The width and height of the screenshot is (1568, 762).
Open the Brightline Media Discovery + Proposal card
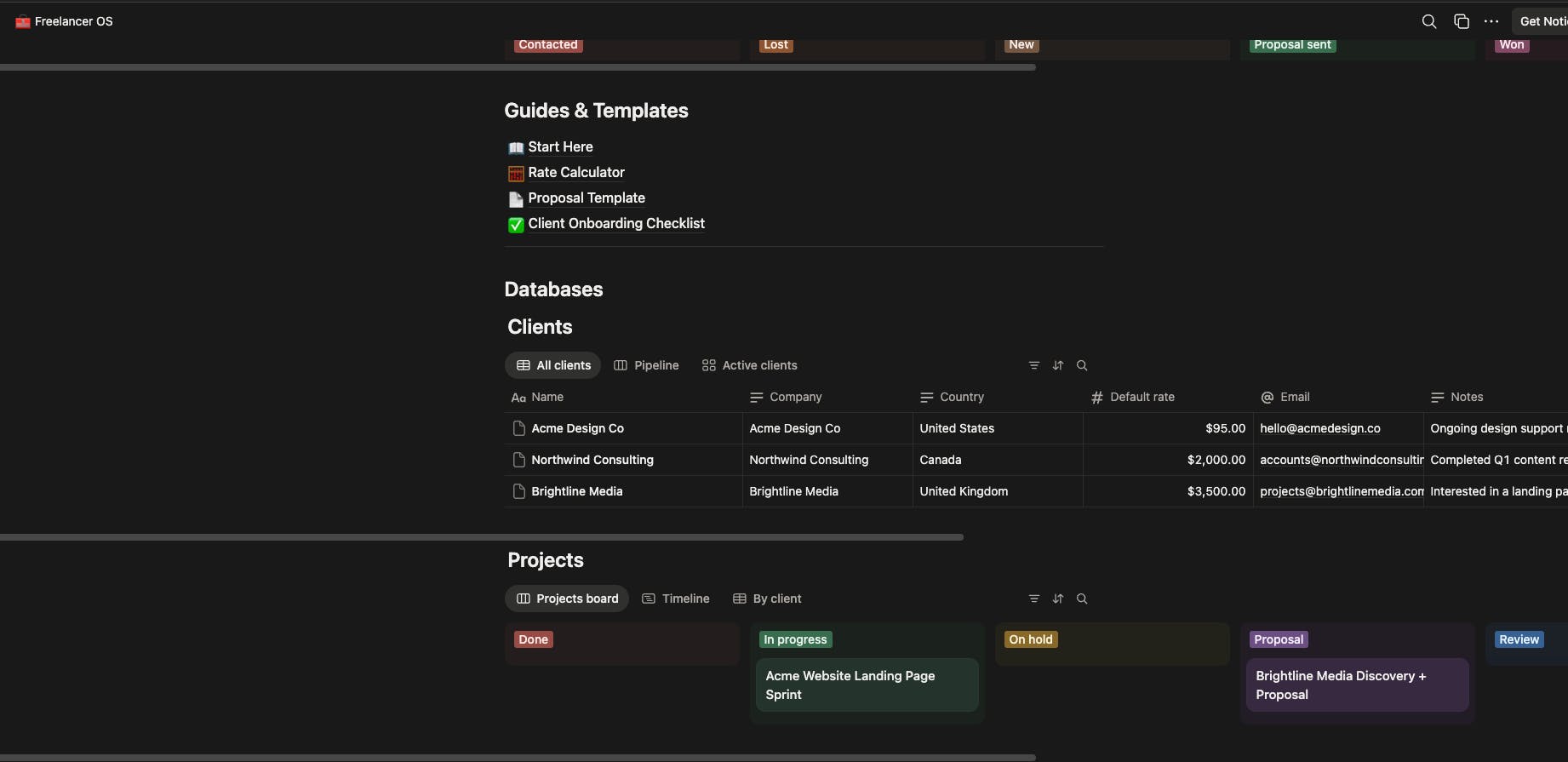coord(1358,685)
